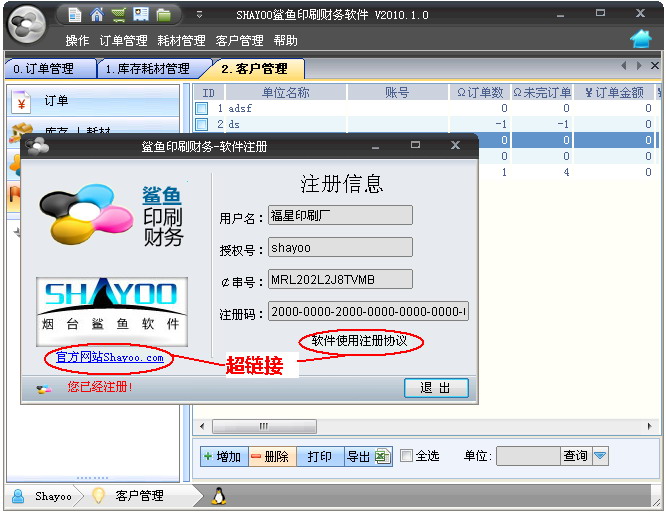The image size is (666, 513).
Task: Click the shopping cart icon in quick toolbar
Action: [x=119, y=15]
